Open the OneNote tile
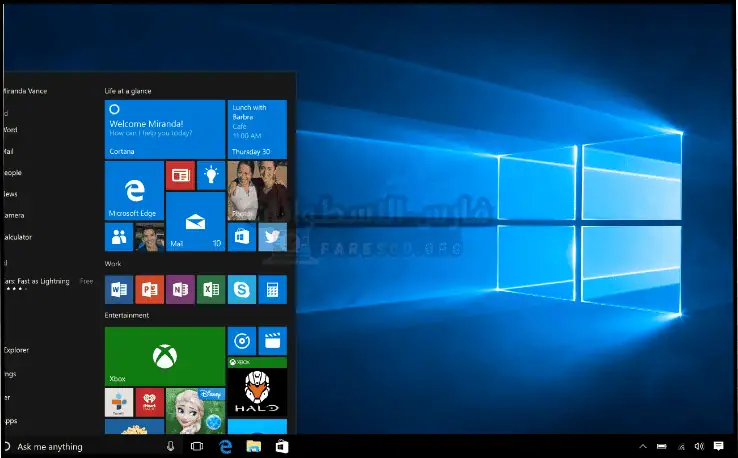 tap(180, 289)
